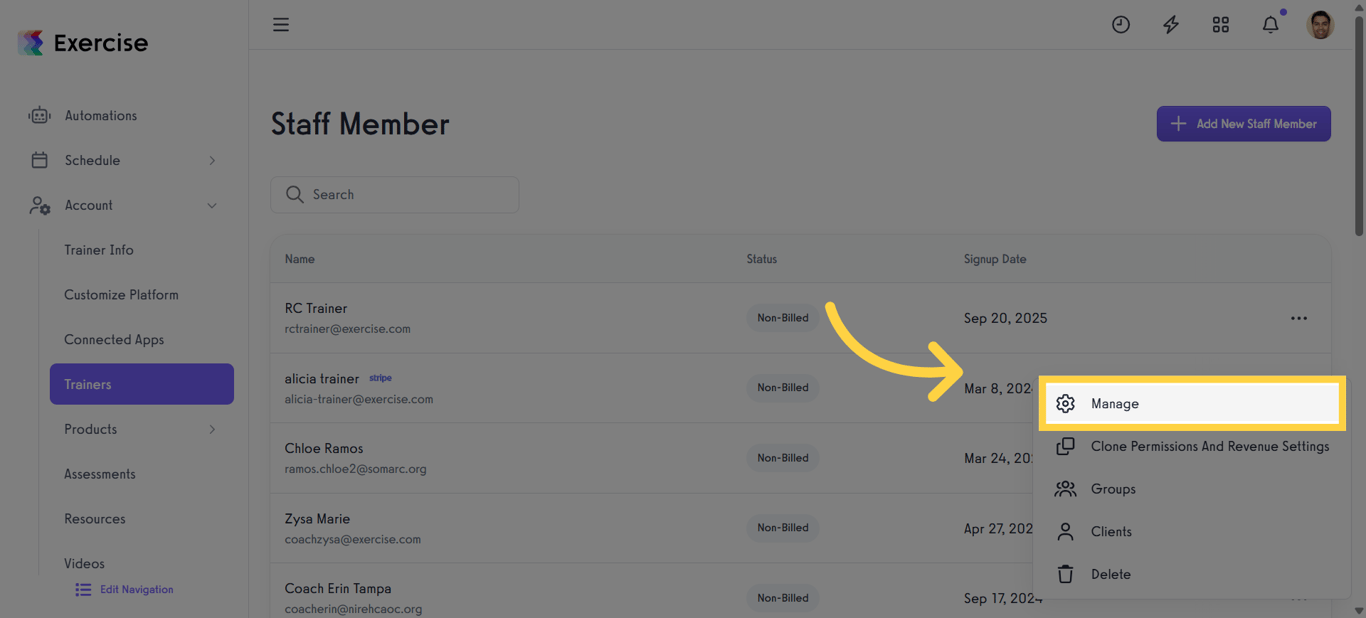1366x618 pixels.
Task: Collapse the Account section
Action: click(212, 205)
